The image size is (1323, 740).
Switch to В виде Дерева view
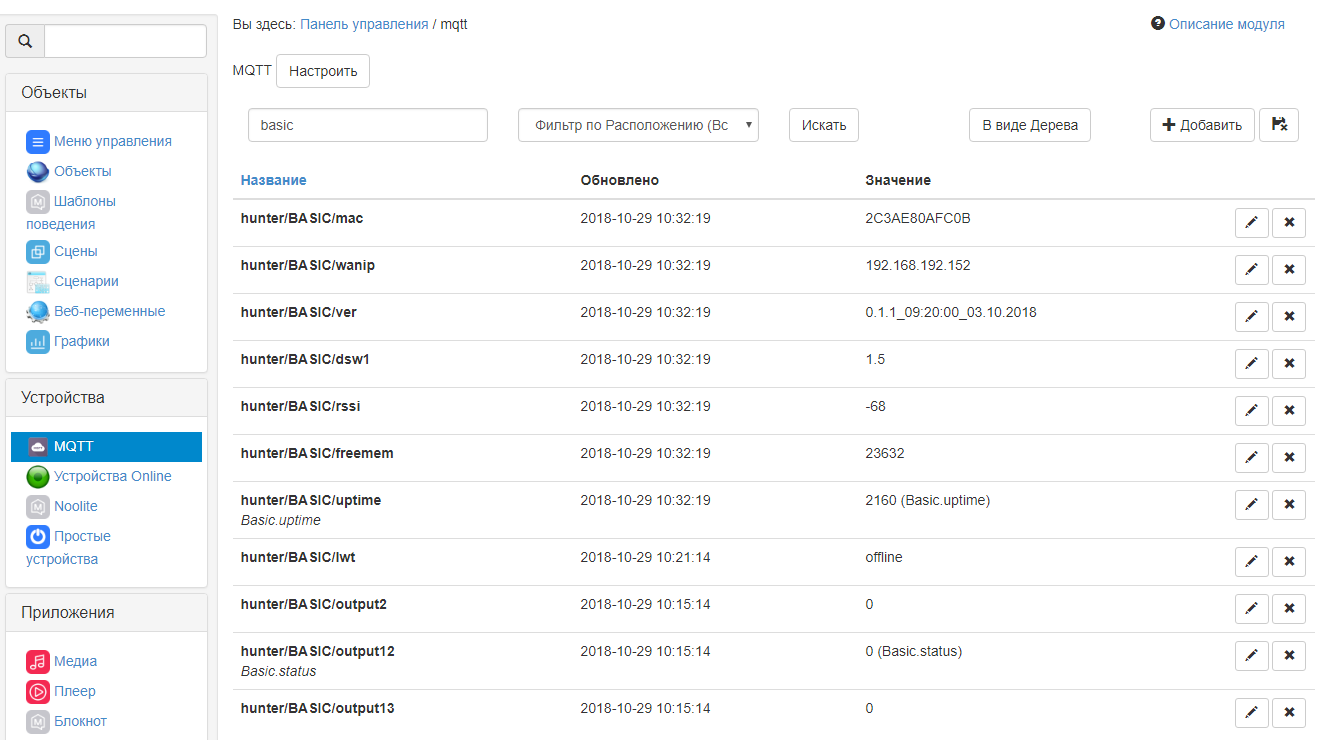1029,125
